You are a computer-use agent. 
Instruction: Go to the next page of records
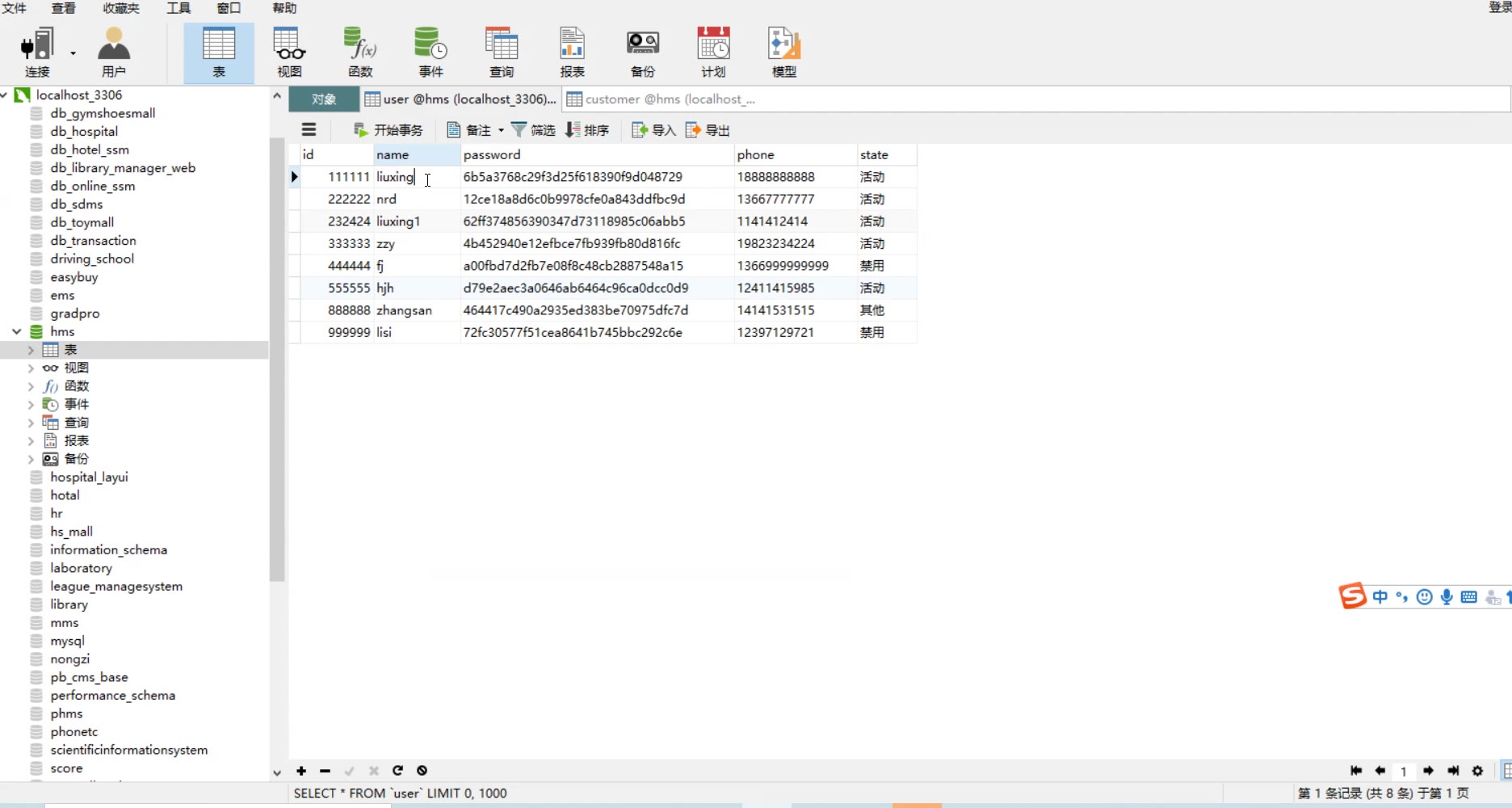pos(1428,771)
